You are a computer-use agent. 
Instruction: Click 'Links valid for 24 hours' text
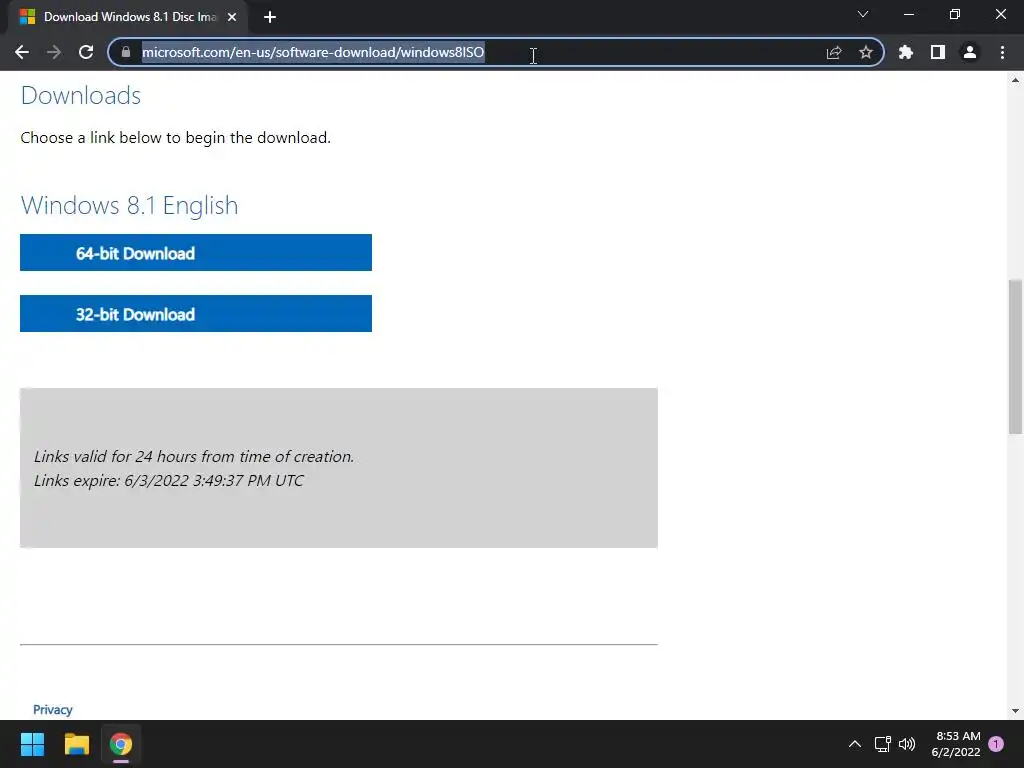[194, 456]
